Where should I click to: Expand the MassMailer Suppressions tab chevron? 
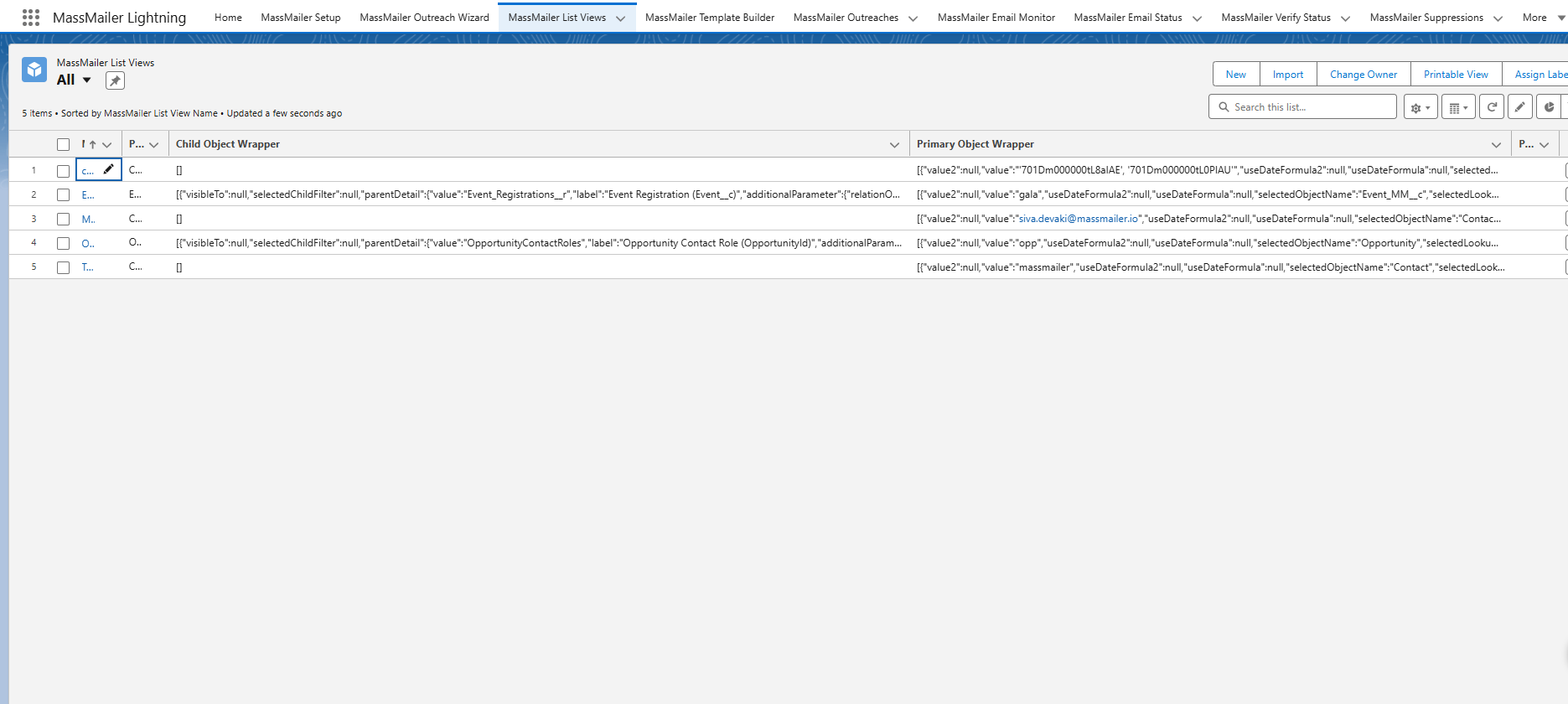coord(1498,18)
